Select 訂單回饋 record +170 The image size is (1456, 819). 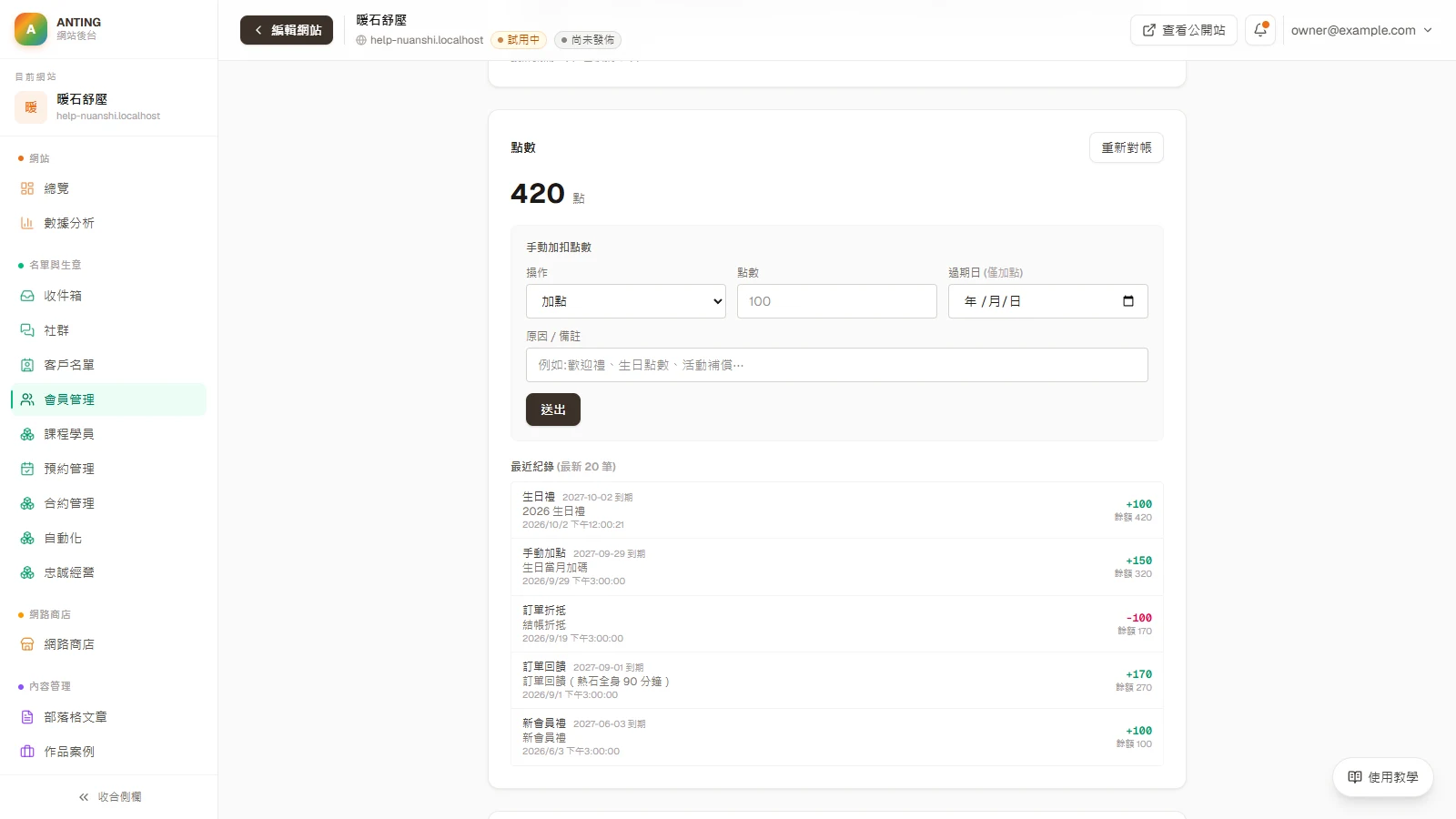point(837,681)
